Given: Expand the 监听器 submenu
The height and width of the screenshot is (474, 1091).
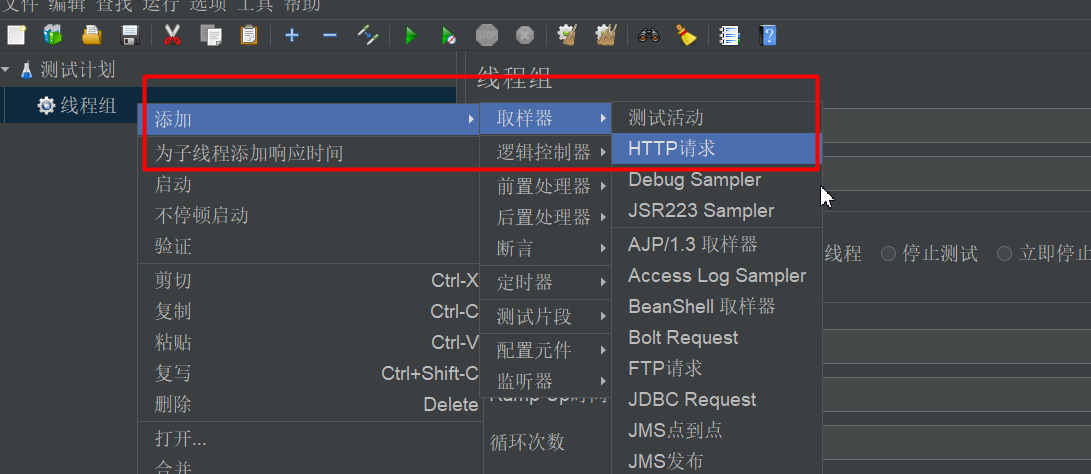Looking at the screenshot, I should click(x=545, y=382).
